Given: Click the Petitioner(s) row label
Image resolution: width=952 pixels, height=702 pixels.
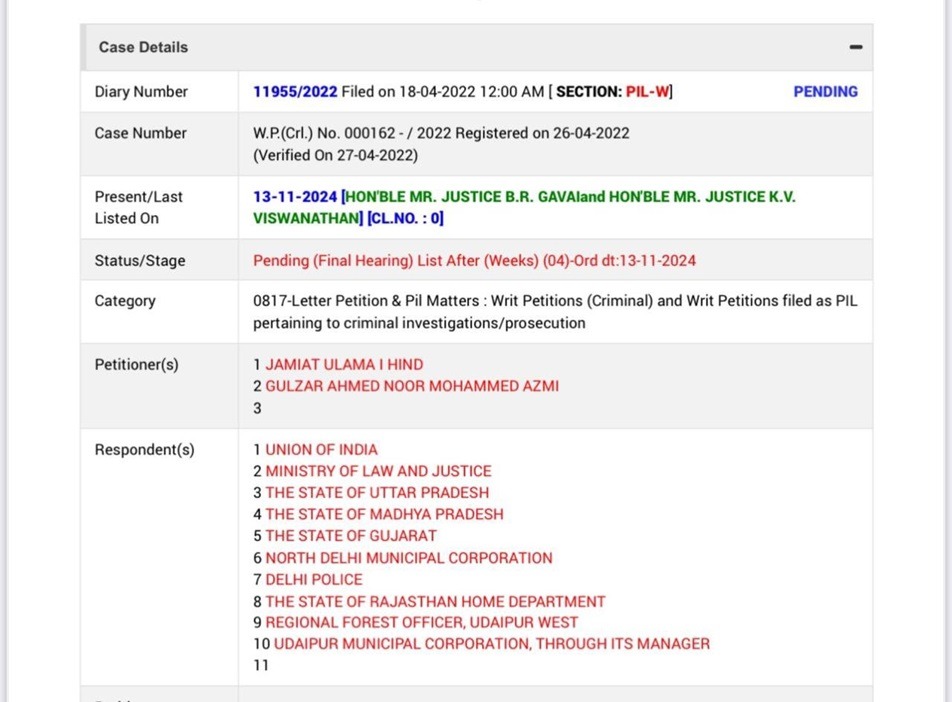Looking at the screenshot, I should point(137,364).
